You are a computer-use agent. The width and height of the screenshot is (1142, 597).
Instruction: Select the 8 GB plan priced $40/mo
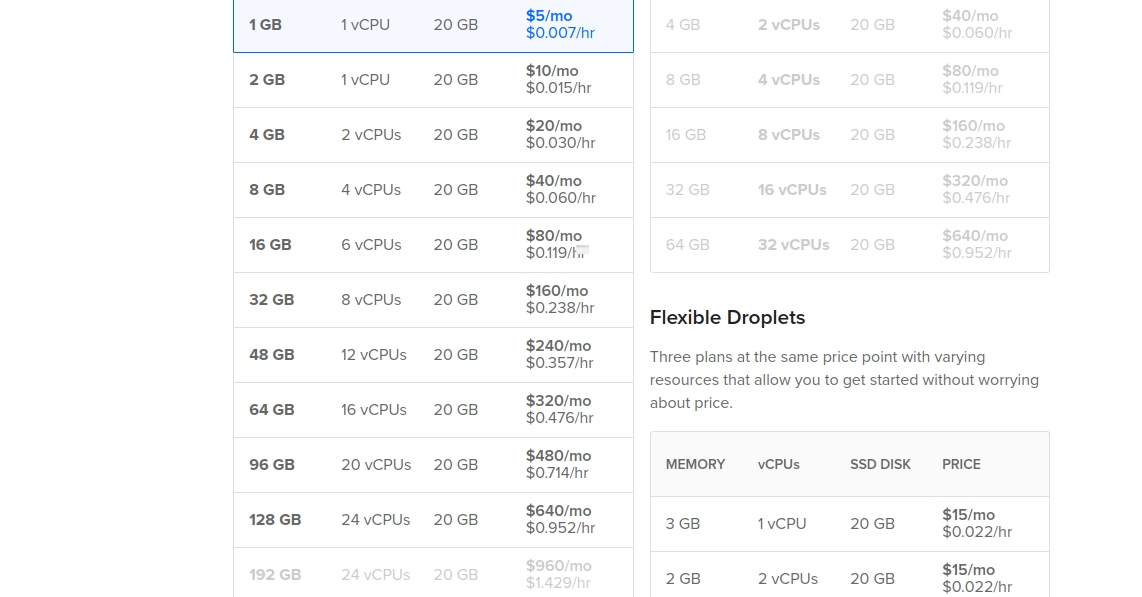pos(433,190)
